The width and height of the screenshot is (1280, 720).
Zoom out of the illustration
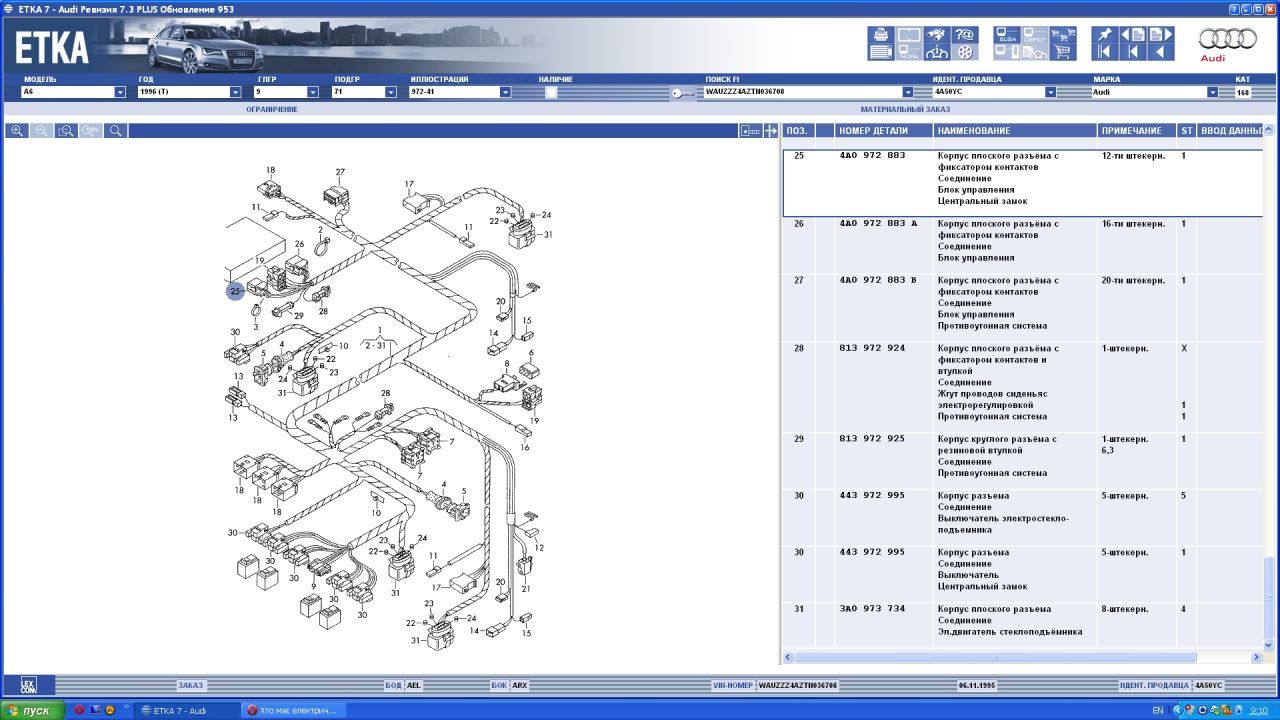(x=42, y=131)
